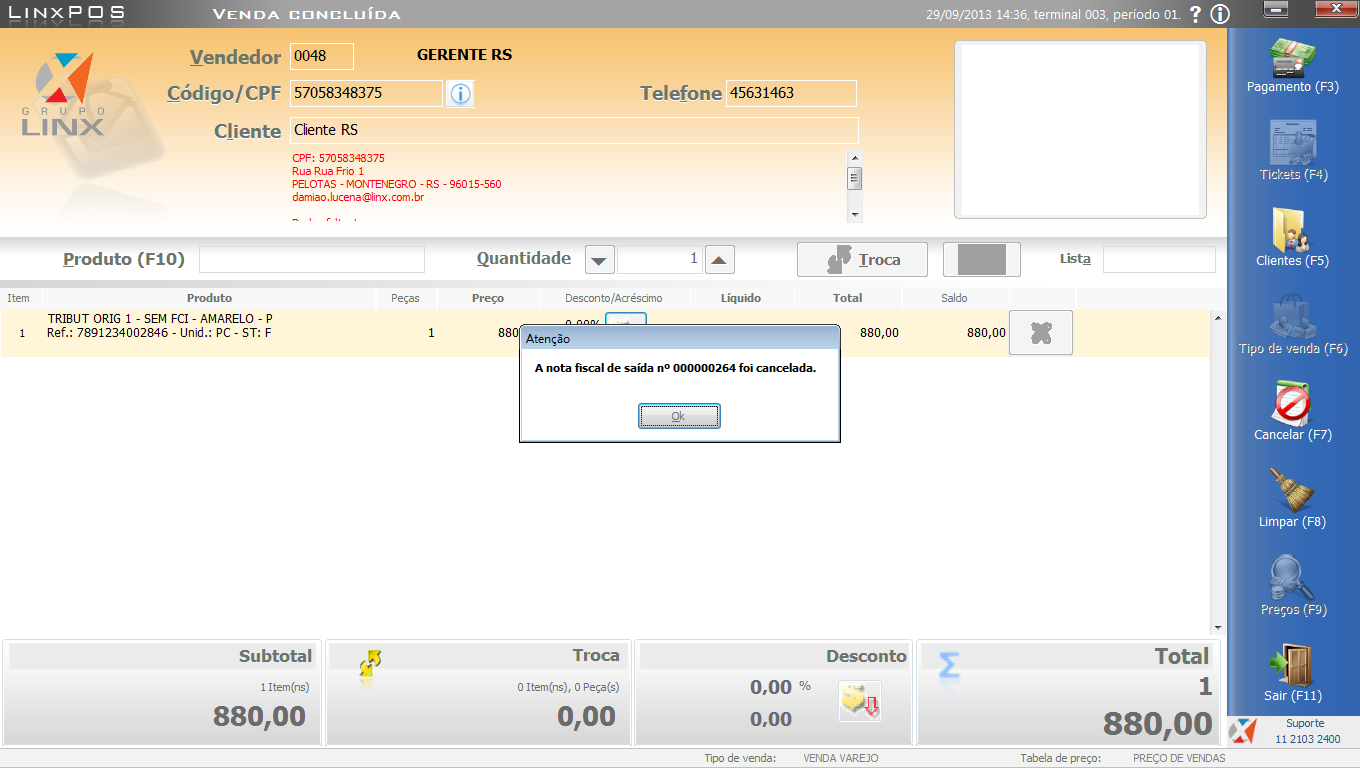Click the Troca exchange button
This screenshot has width=1360, height=768.
[862, 260]
